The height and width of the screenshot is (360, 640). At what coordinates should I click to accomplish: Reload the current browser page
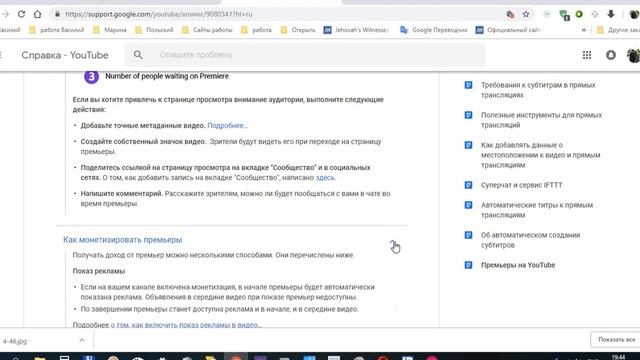pyautogui.click(x=21, y=14)
